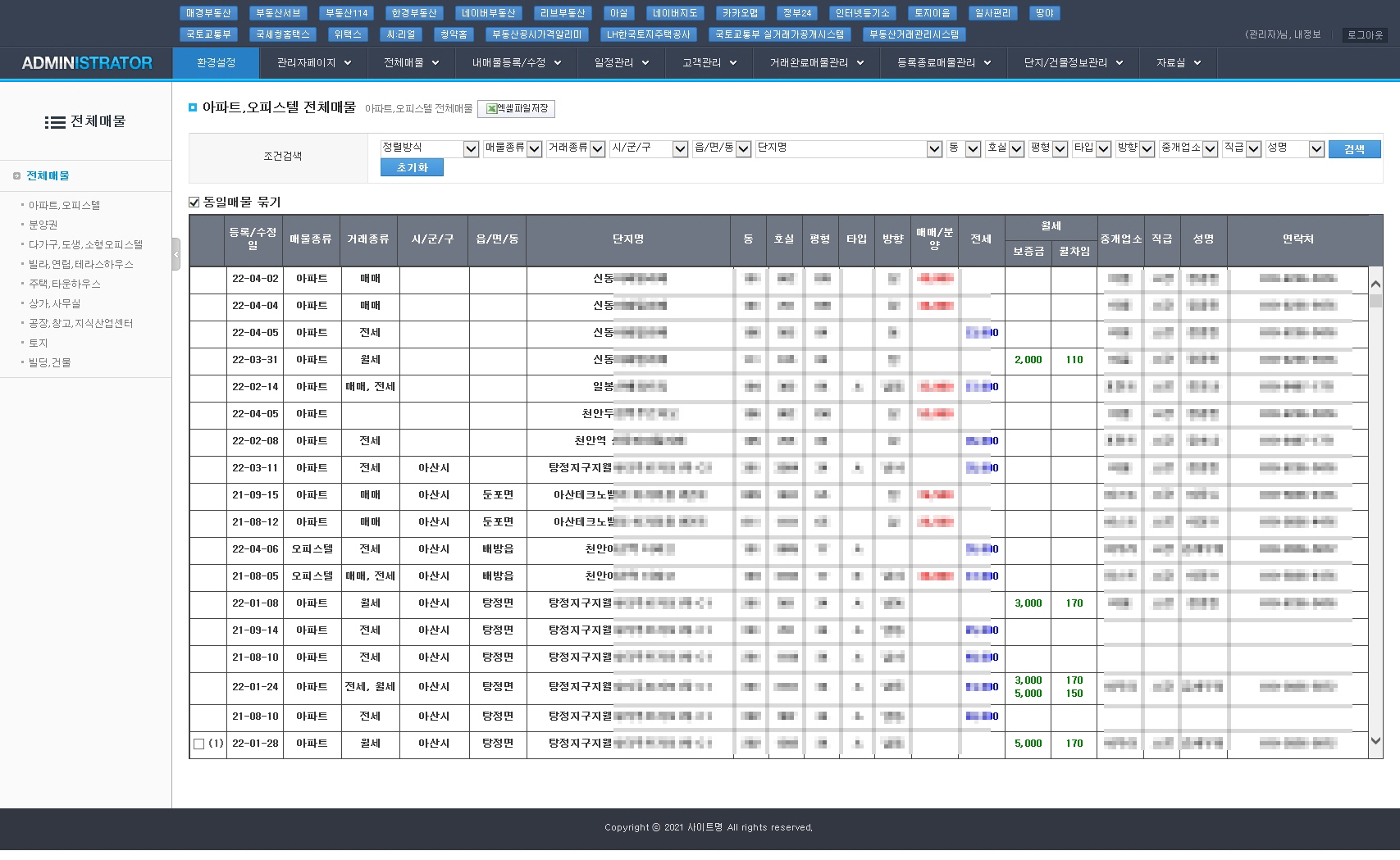1400x860 pixels.
Task: Check the box in the 22-01-28 row
Action: pos(198,744)
